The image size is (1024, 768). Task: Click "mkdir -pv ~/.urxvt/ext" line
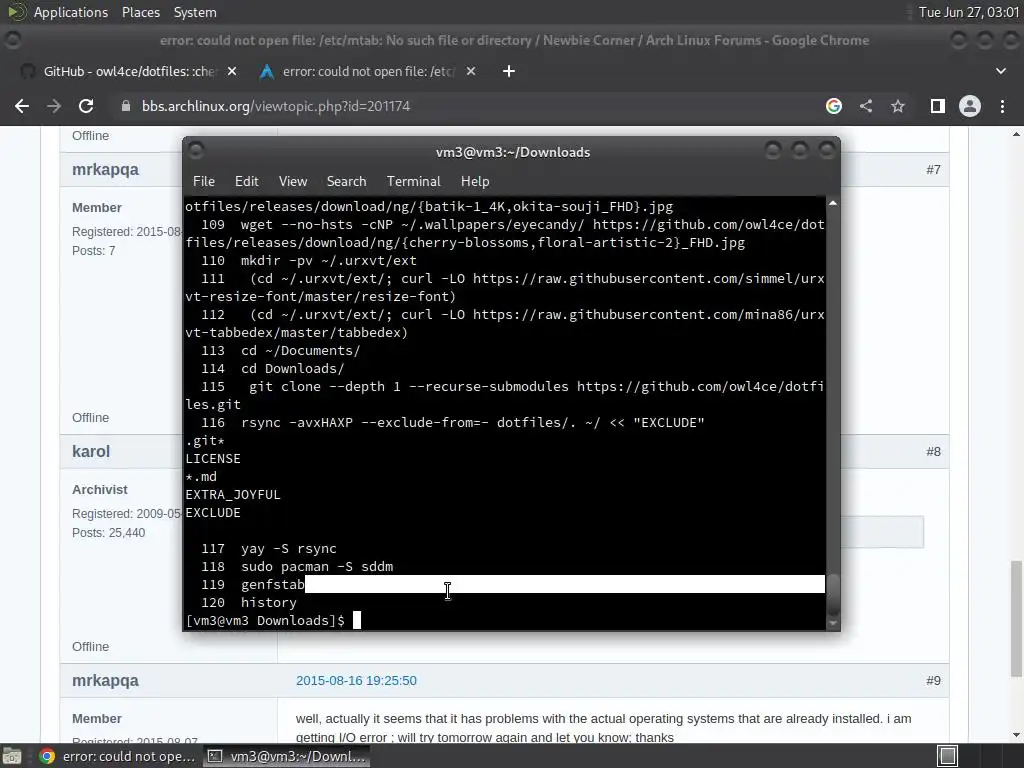328,261
